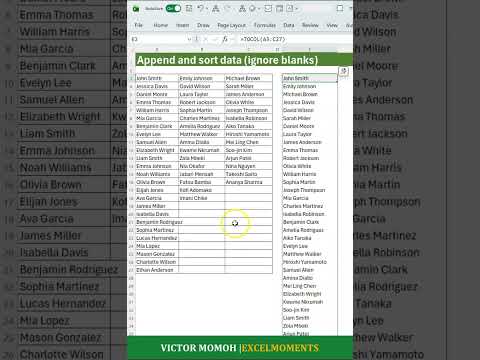This screenshot has height=360, width=480.
Task: Select 'Kofi Adomako' cell in the table
Action: click(x=201, y=190)
